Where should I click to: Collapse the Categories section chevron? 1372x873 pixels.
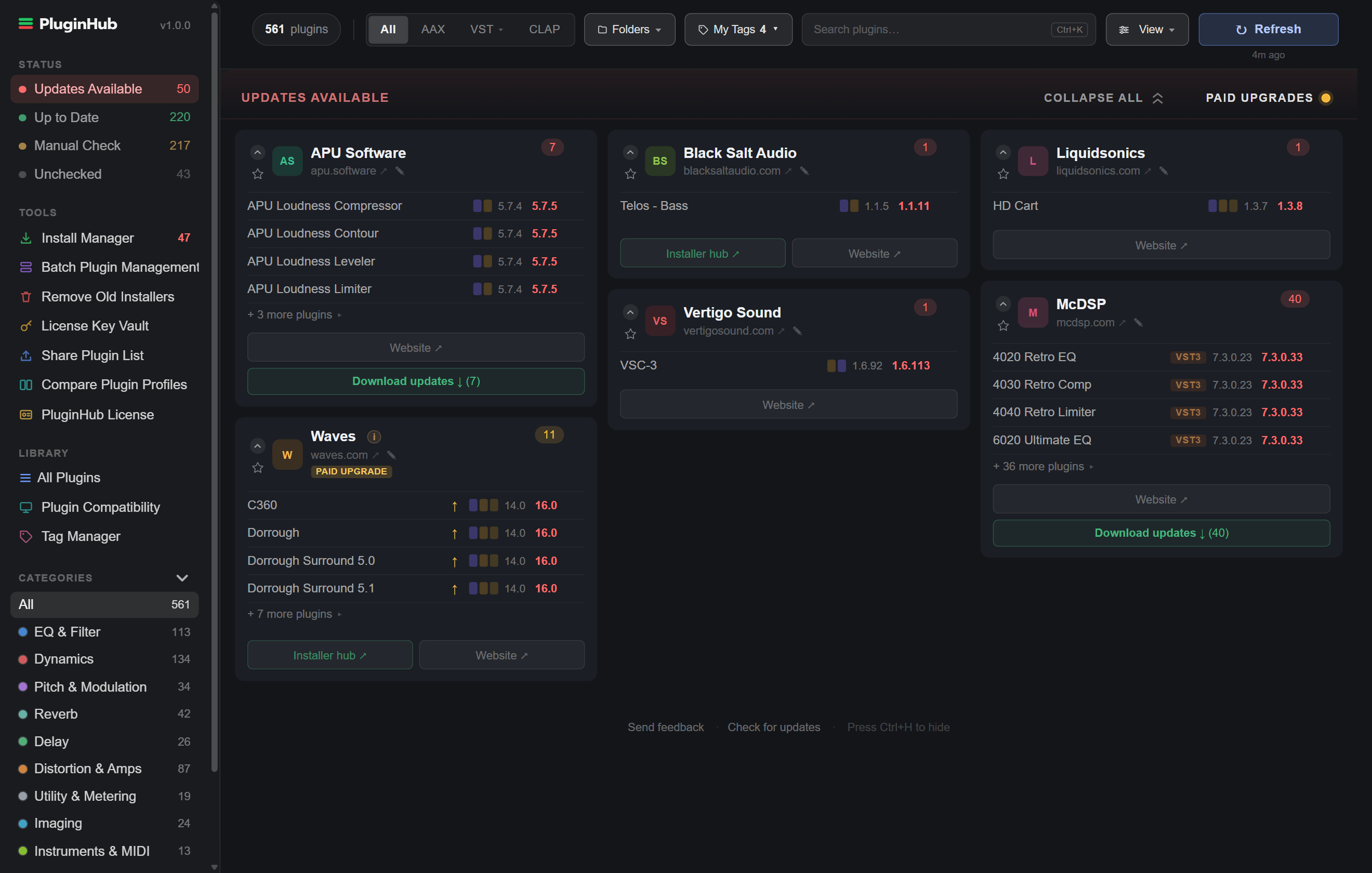(x=182, y=578)
